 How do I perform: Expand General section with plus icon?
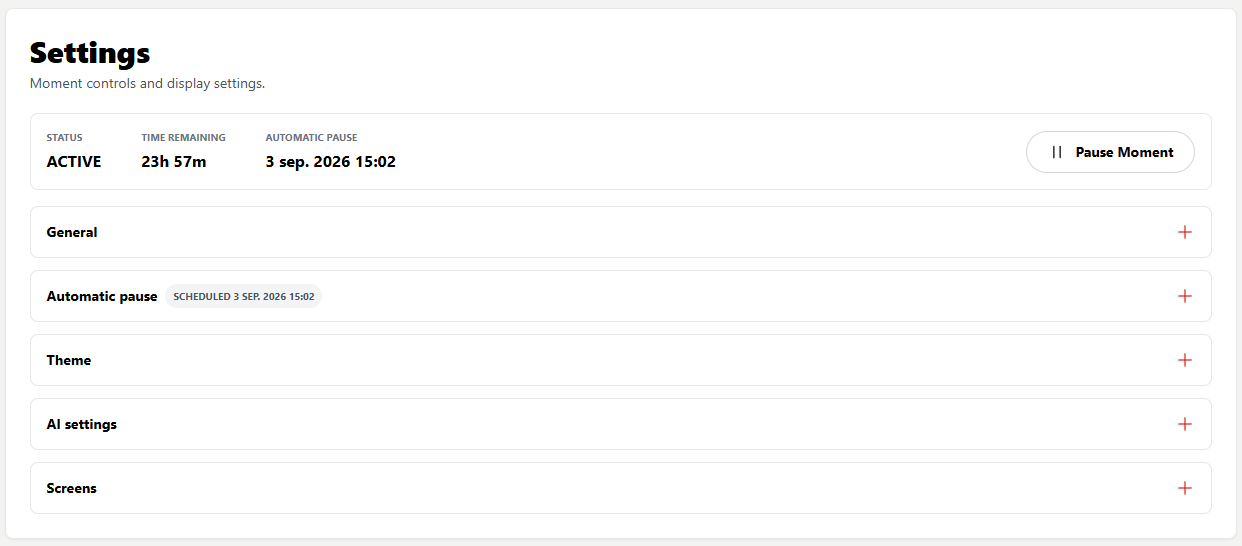[x=1185, y=232]
